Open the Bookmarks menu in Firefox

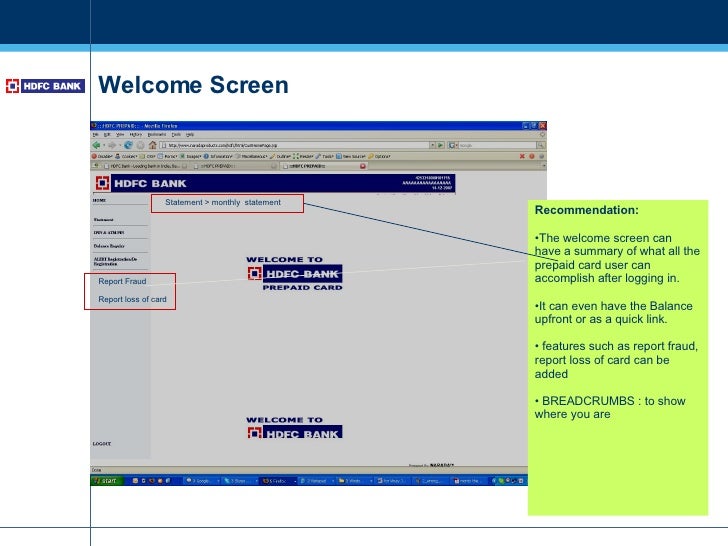[156, 135]
